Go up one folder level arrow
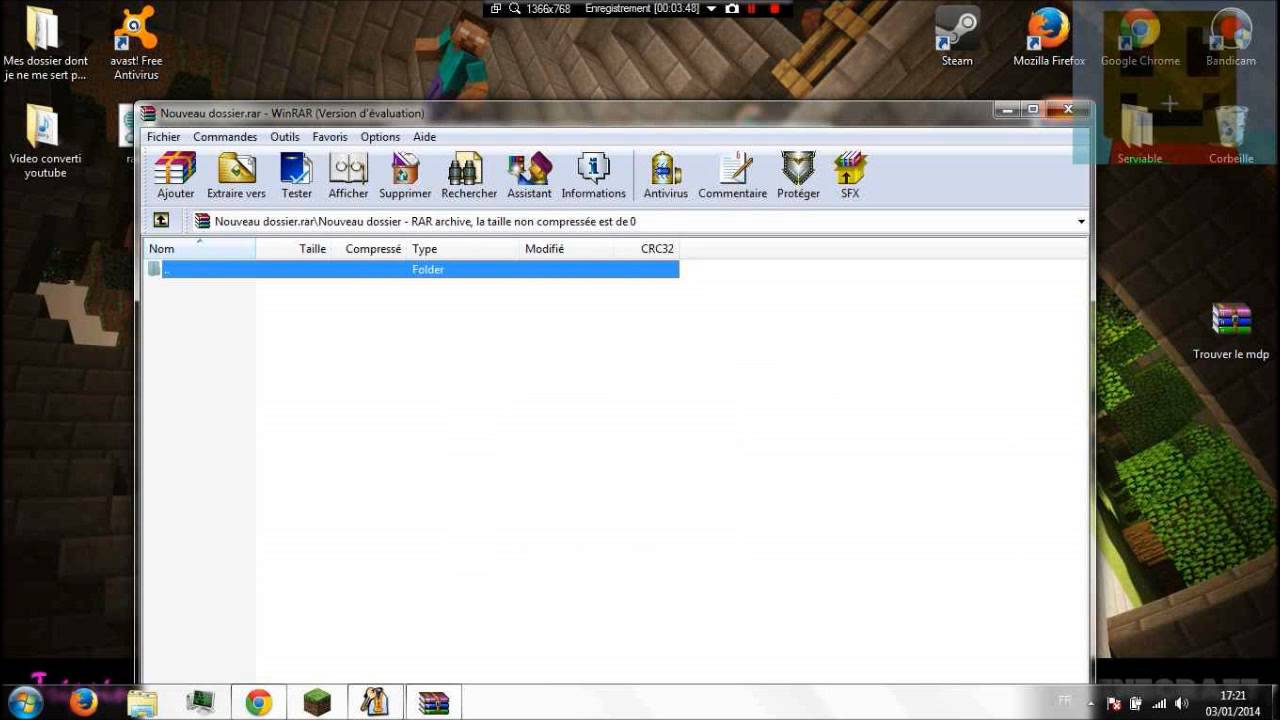 [x=161, y=221]
